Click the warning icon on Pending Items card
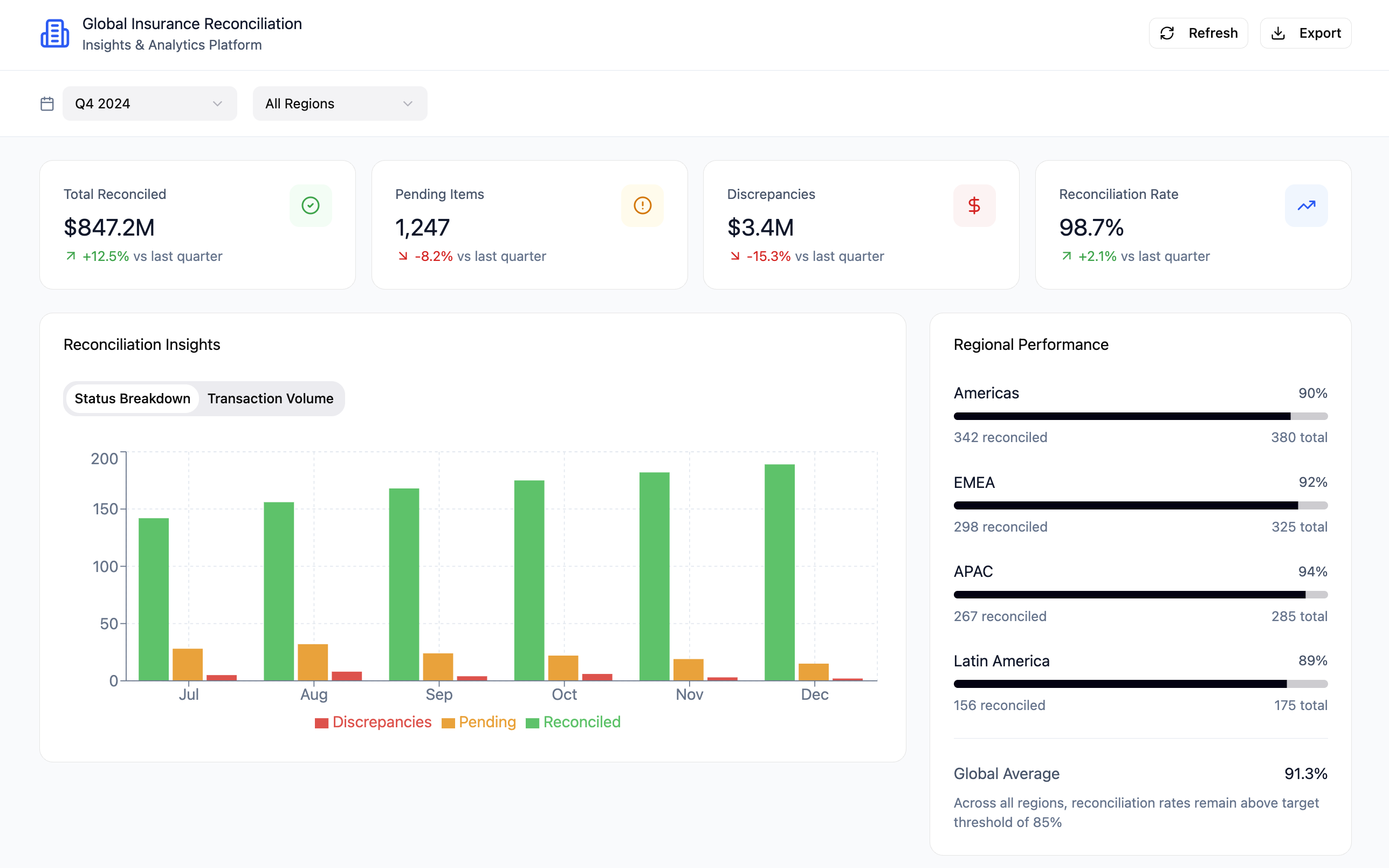This screenshot has height=868, width=1389. click(642, 205)
